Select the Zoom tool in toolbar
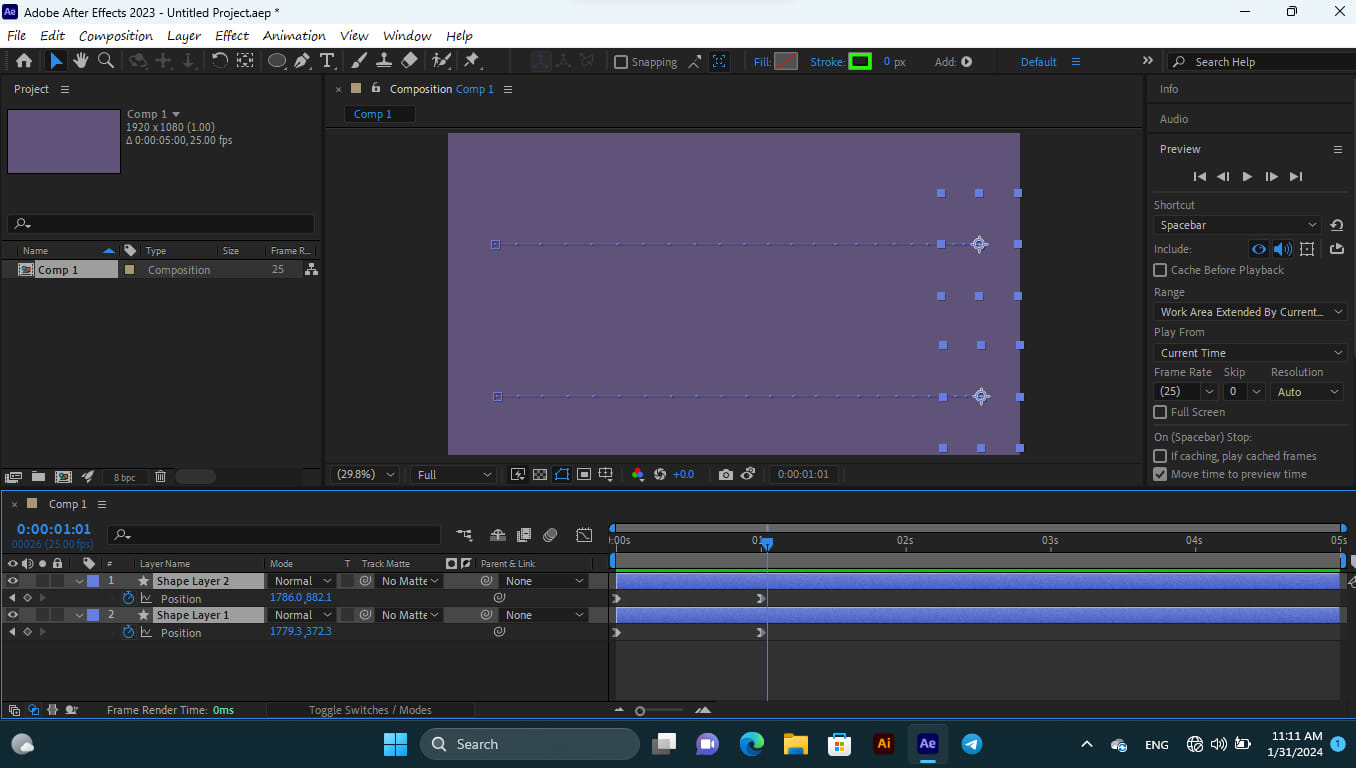Viewport: 1356px width, 768px height. click(106, 61)
